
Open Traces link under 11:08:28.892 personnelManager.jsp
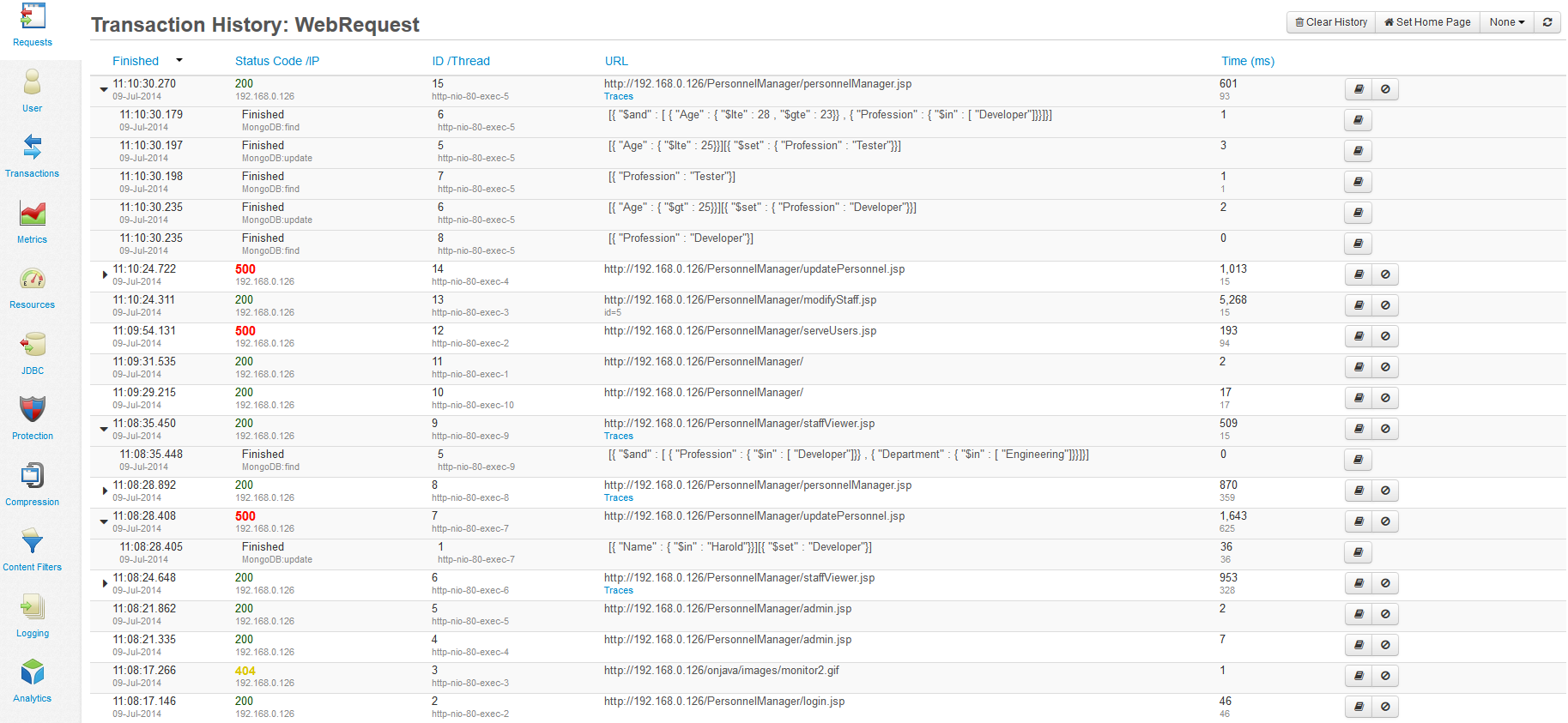tap(618, 498)
